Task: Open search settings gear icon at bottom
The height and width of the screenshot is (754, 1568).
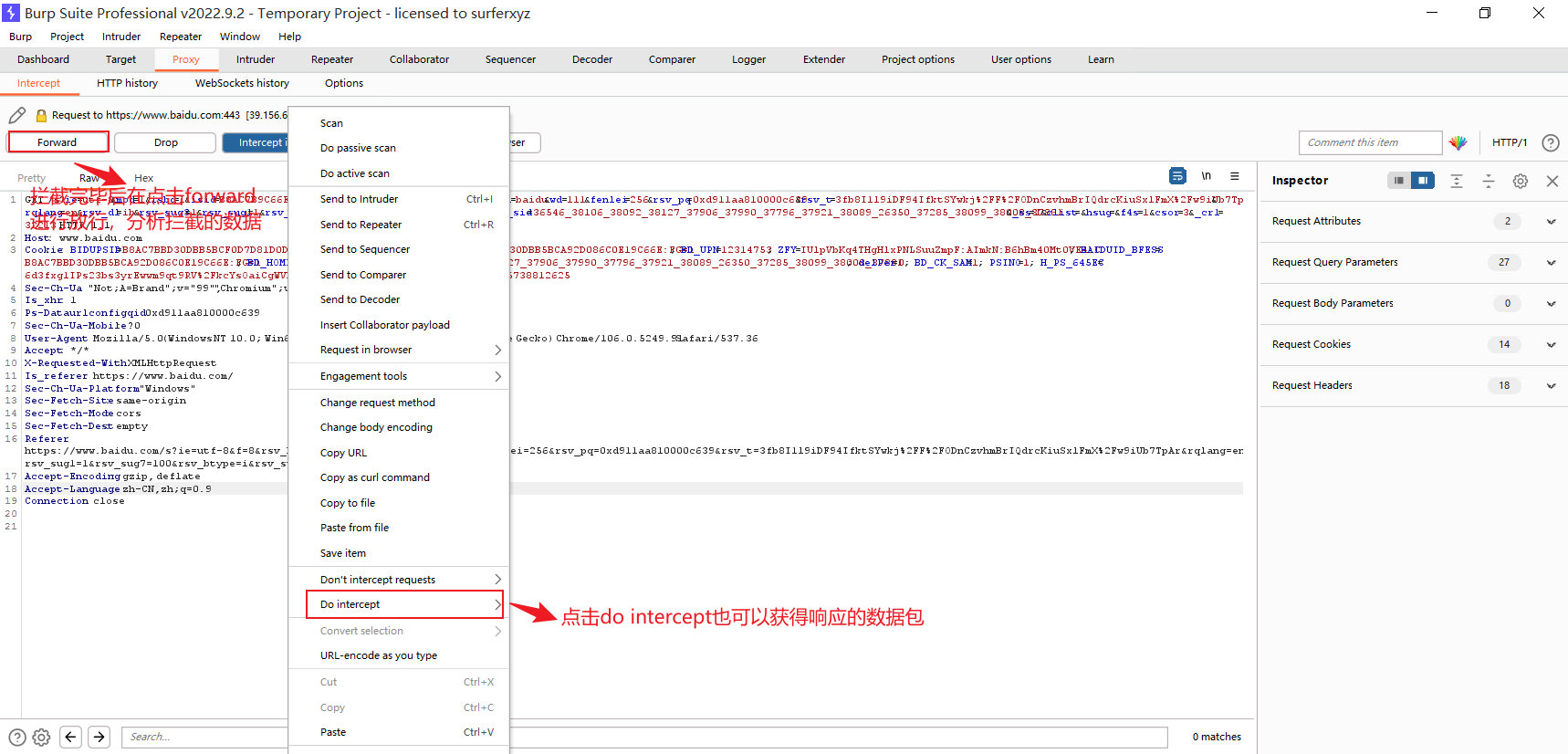Action: [x=41, y=737]
